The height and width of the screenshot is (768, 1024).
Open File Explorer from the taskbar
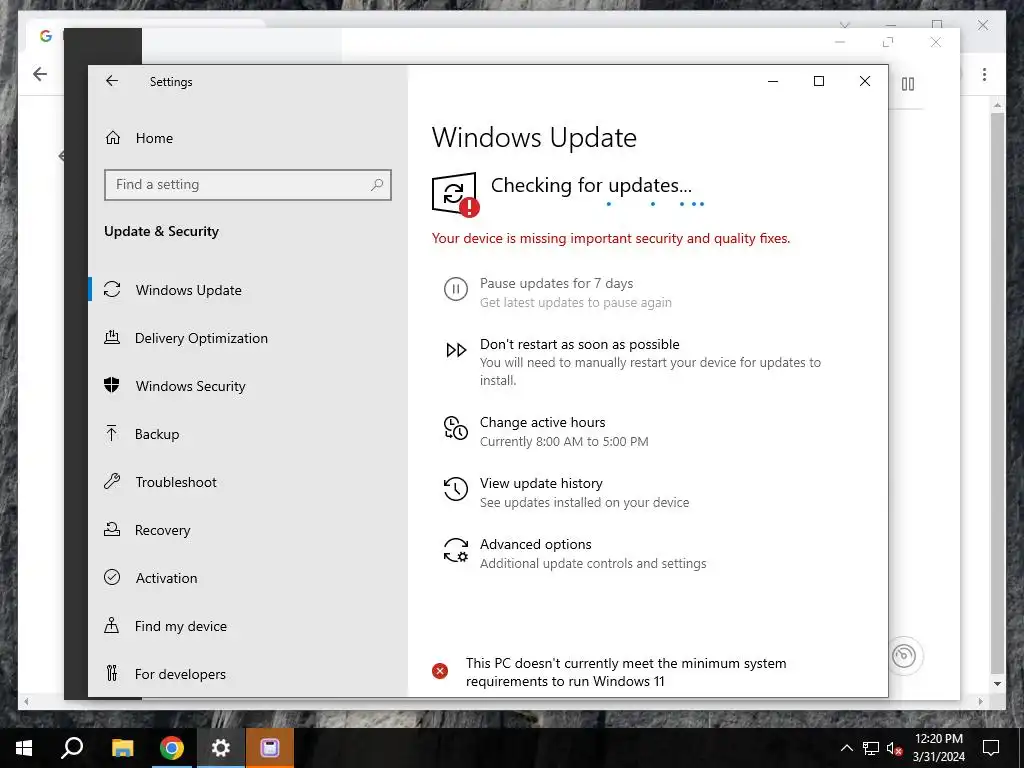pos(122,748)
